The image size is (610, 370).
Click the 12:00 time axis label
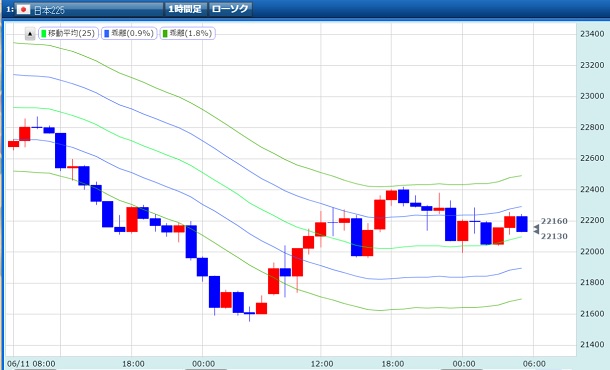pyautogui.click(x=322, y=364)
